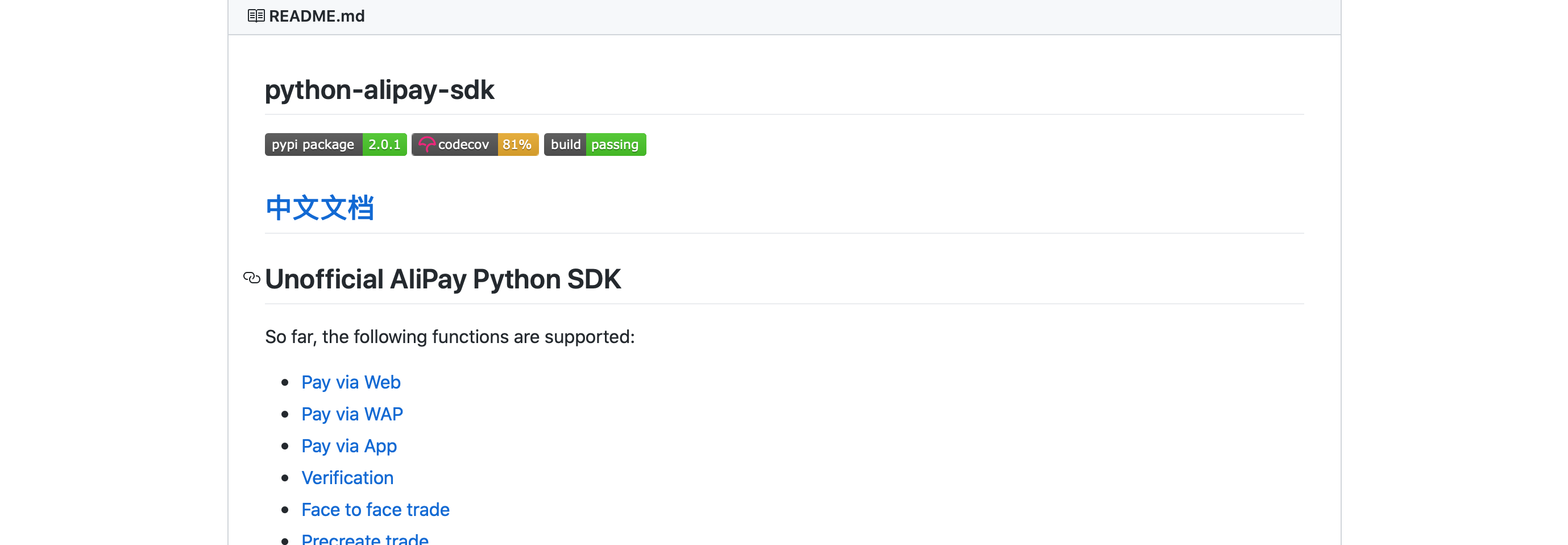Open the Pay via Web link
The width and height of the screenshot is (1568, 545).
[351, 382]
